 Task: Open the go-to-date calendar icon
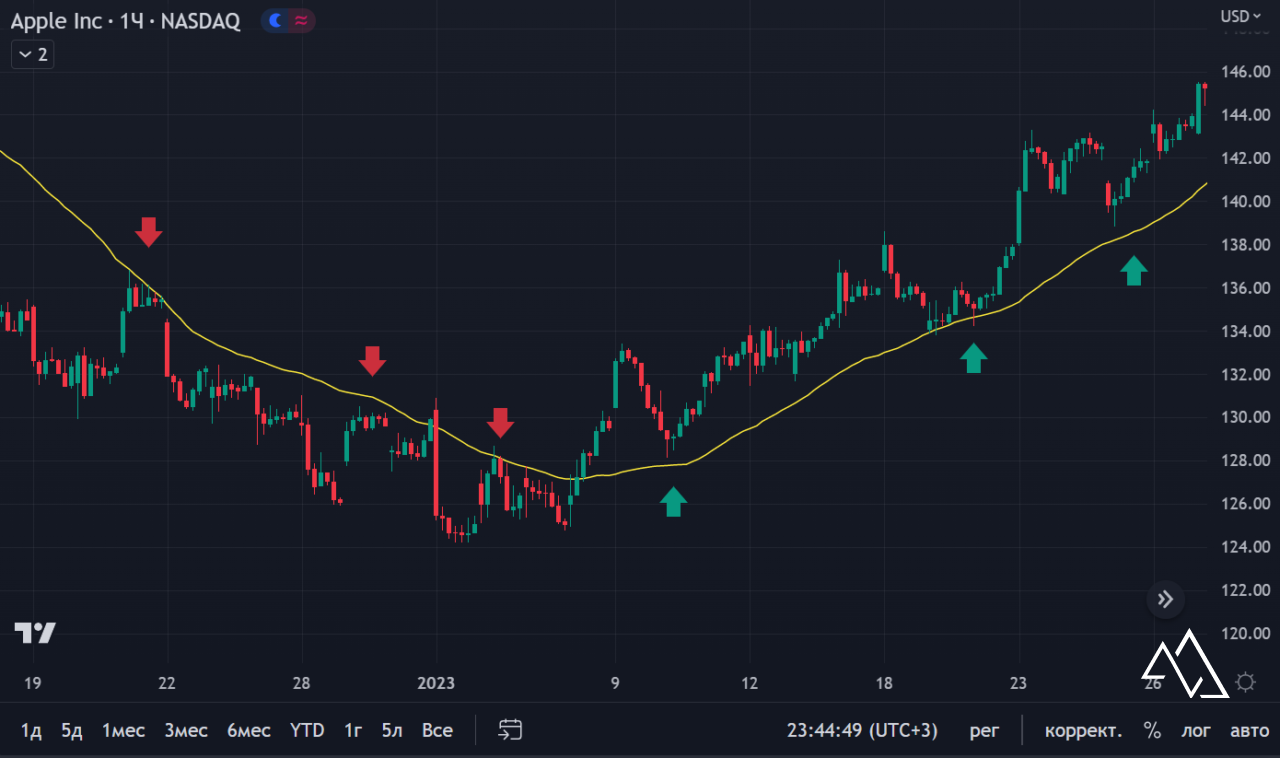click(511, 730)
